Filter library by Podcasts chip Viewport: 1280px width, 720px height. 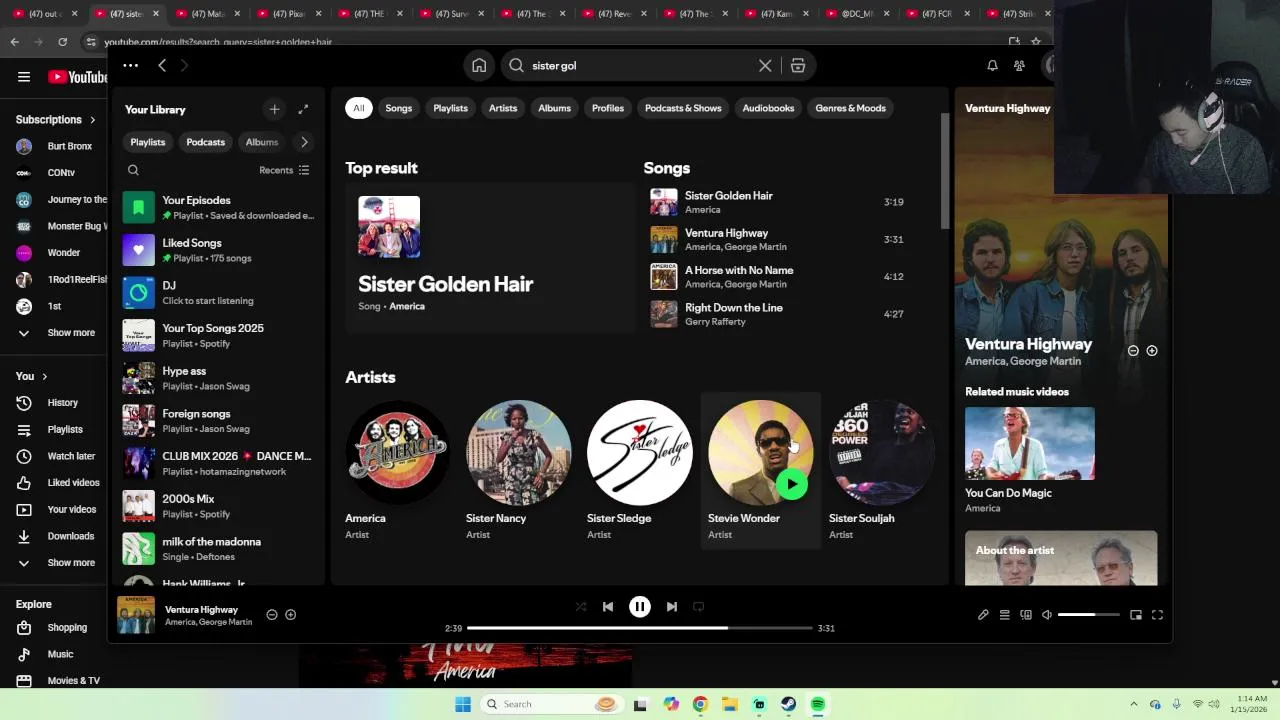206,142
